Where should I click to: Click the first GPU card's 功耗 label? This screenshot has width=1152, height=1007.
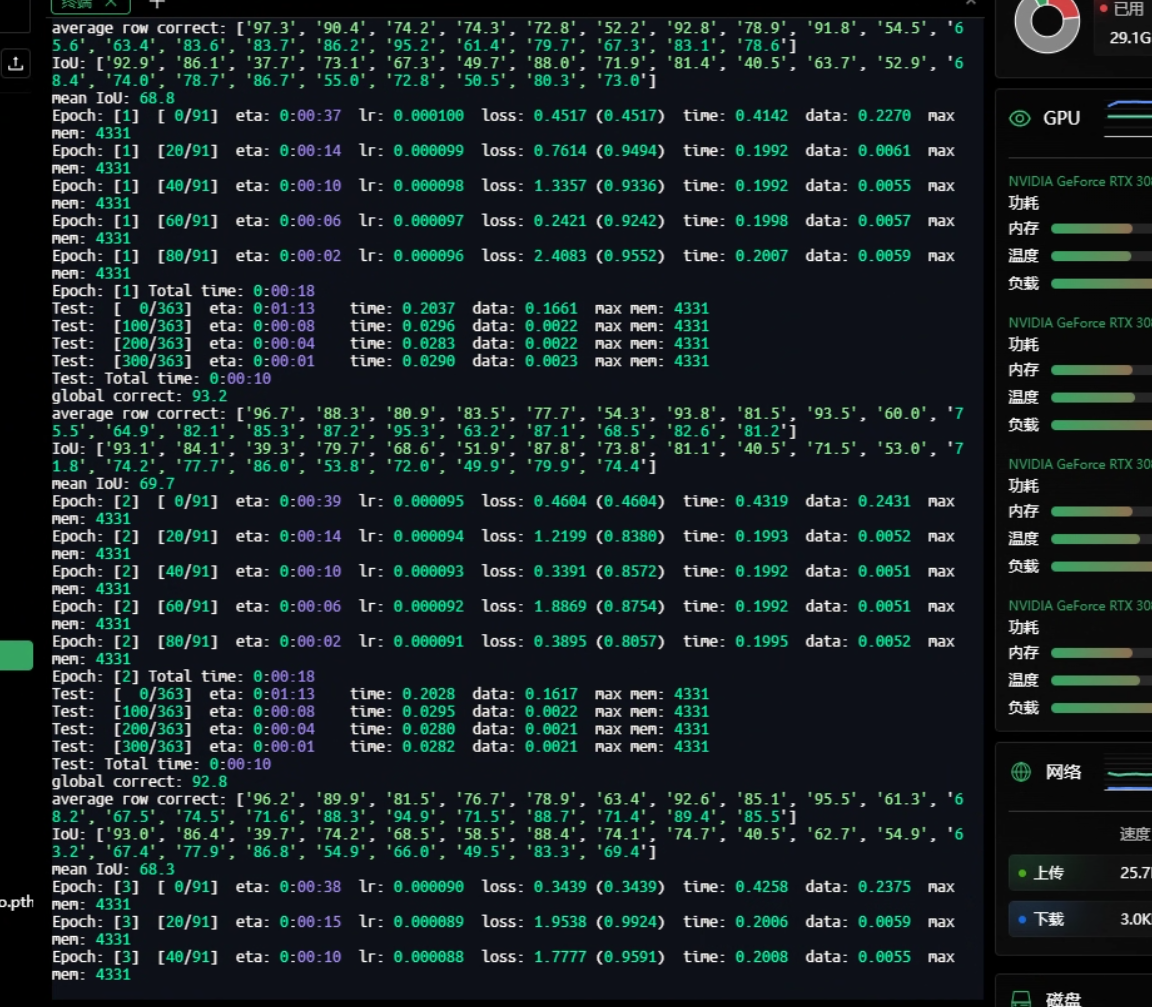[1023, 203]
